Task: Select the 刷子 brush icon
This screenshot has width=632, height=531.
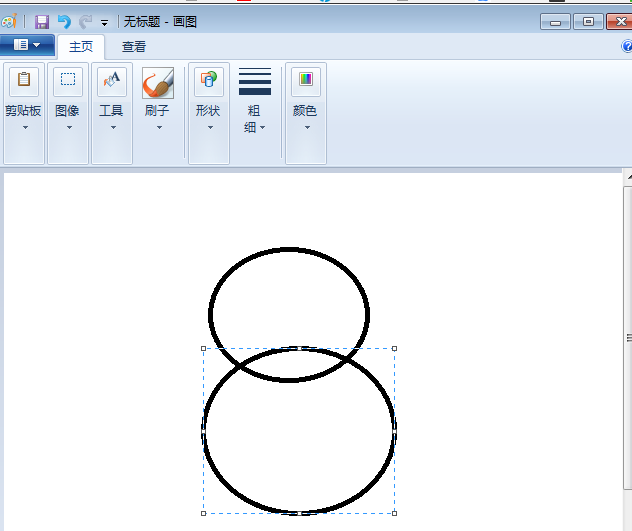Action: pos(158,83)
